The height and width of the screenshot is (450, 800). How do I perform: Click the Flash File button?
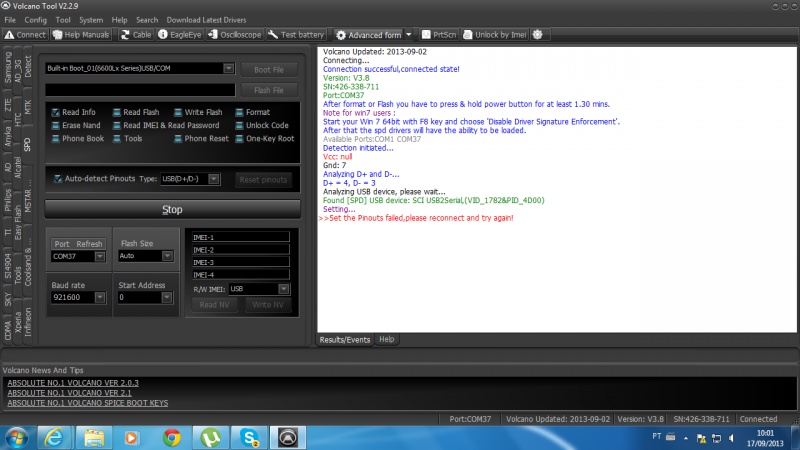coord(269,90)
